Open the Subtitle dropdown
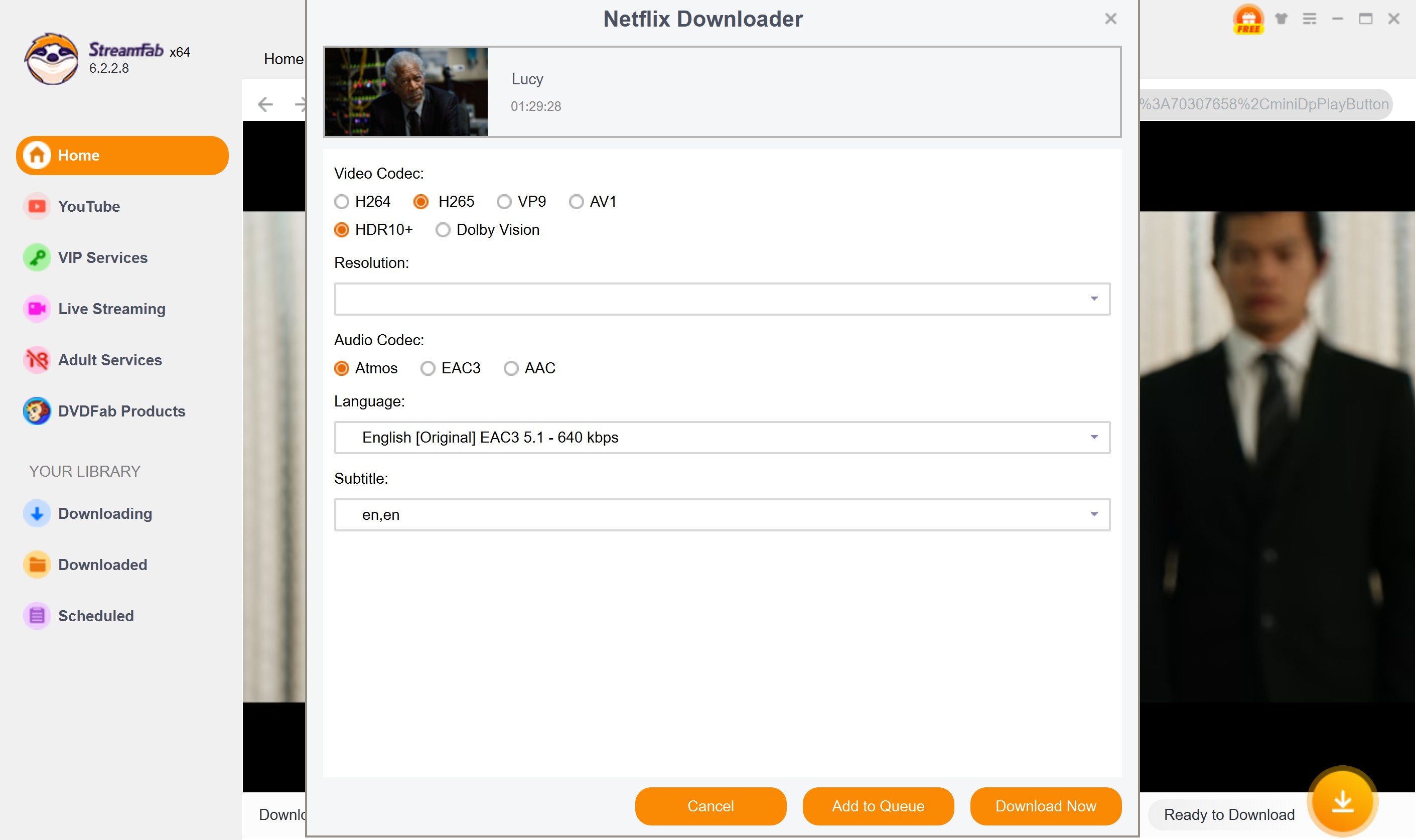 (x=722, y=514)
